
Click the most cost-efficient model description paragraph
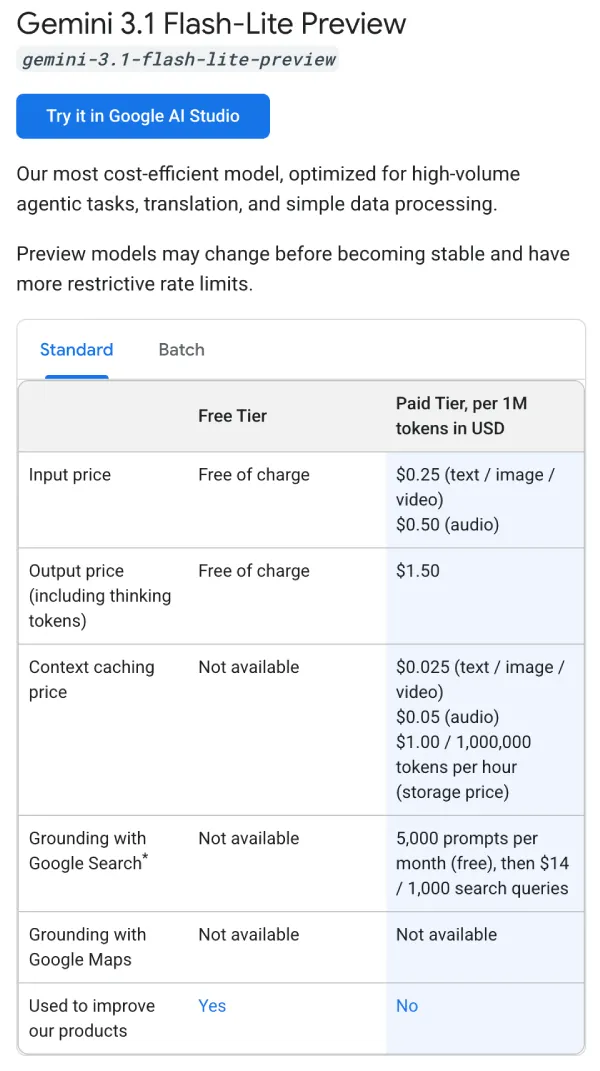click(268, 188)
